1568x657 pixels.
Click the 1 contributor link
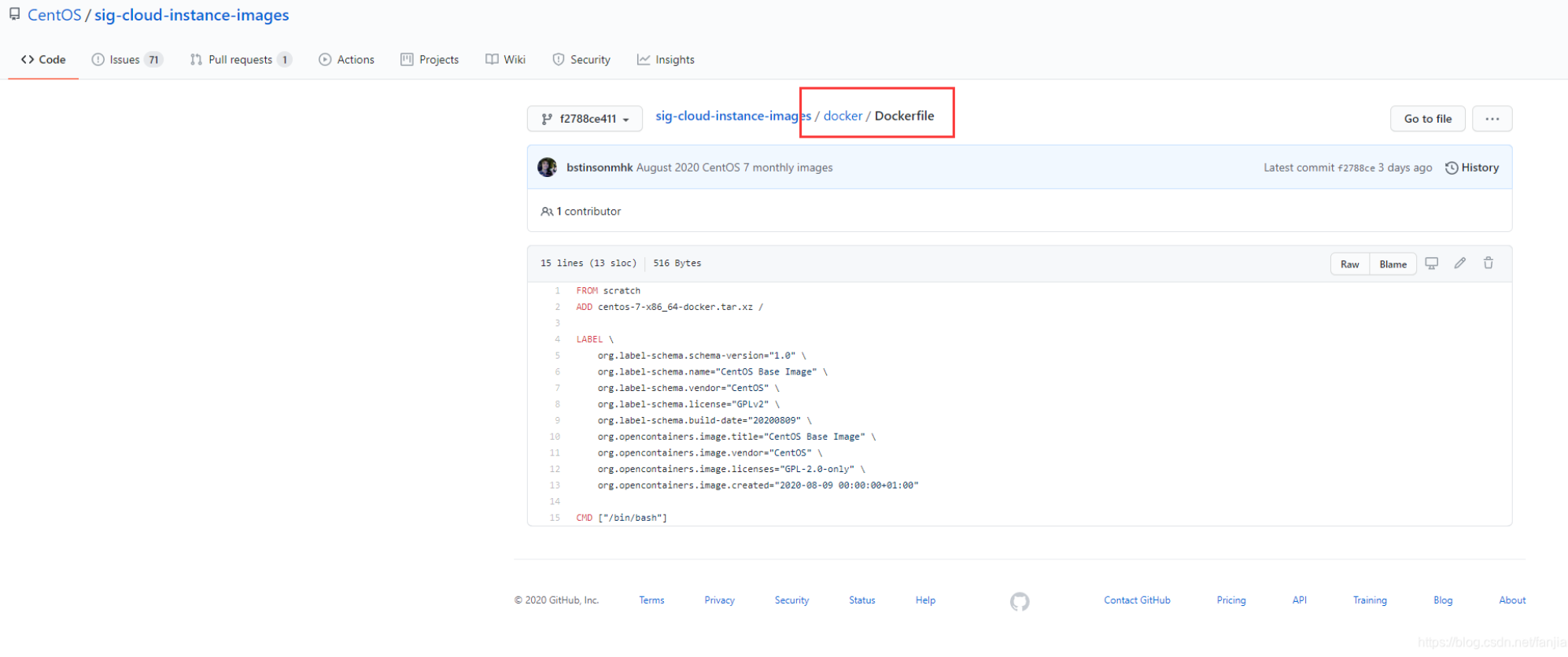[581, 212]
